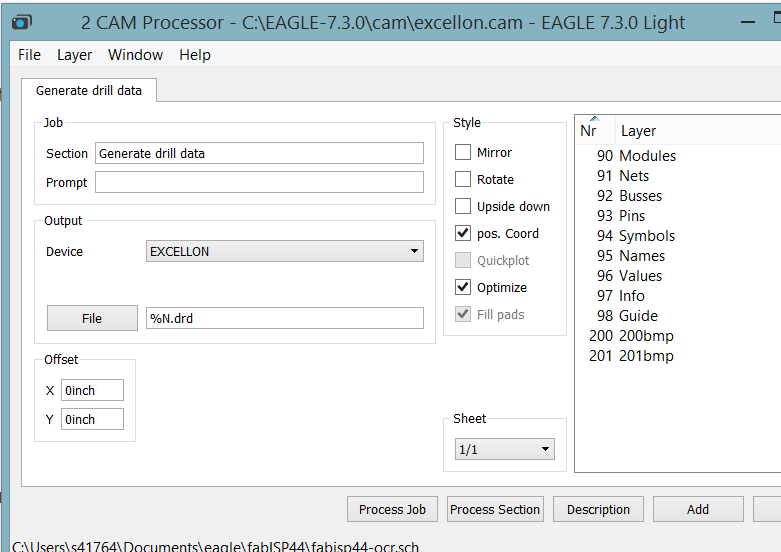
Task: Select layer 91 Nets
Action: tap(678, 176)
